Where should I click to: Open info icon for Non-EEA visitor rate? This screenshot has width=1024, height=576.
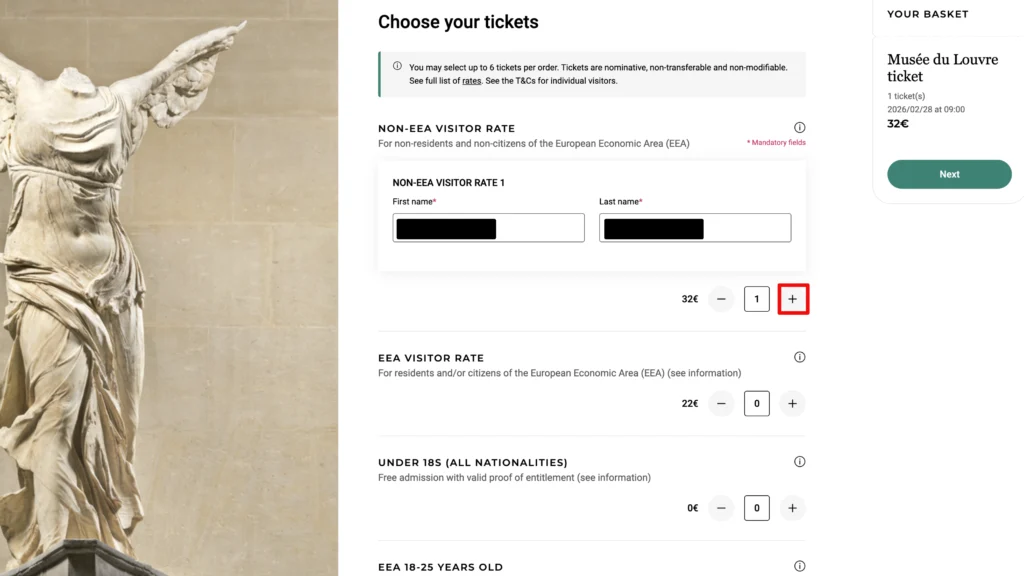(799, 128)
